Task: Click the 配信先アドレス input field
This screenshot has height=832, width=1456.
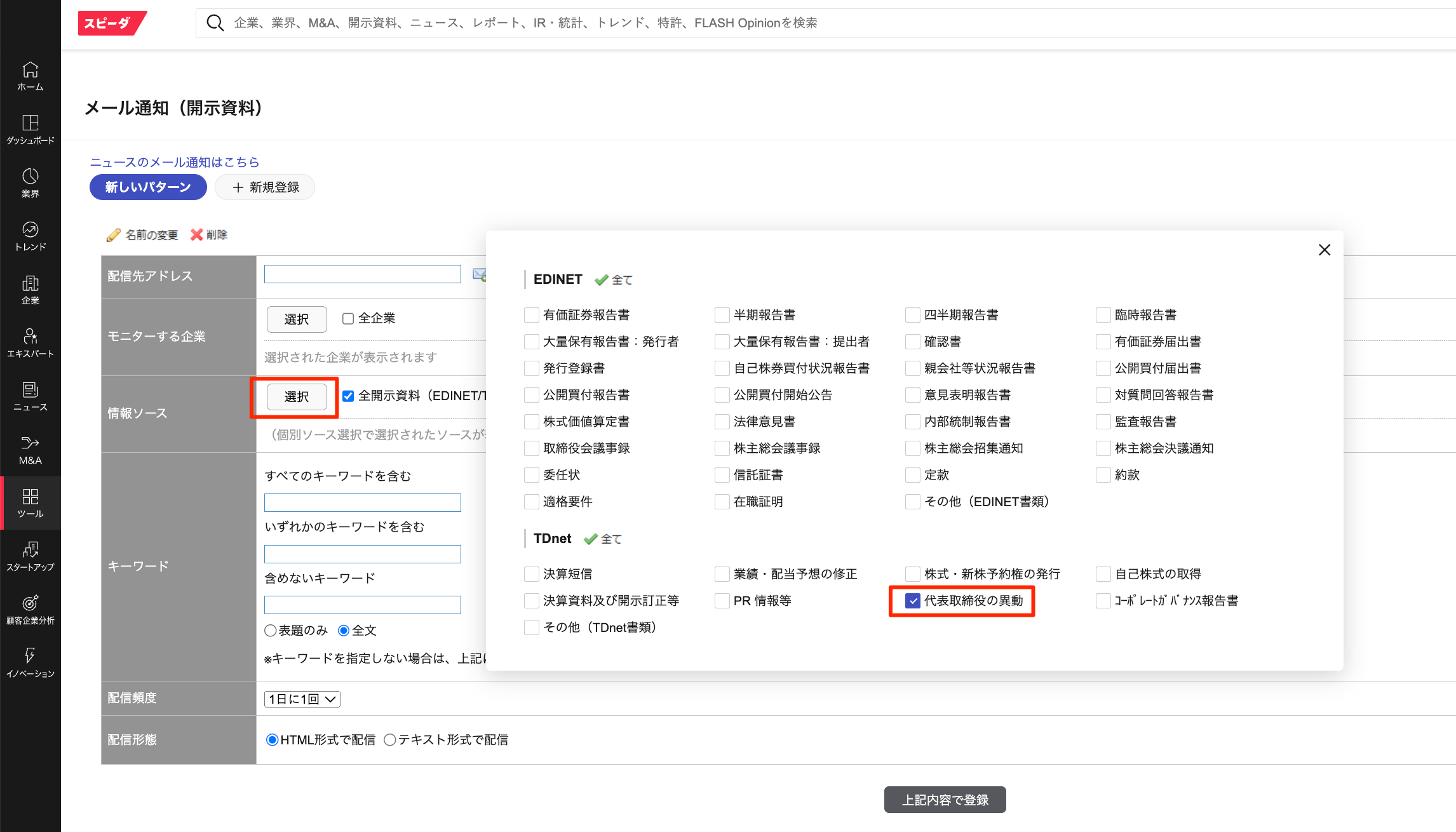Action: pyautogui.click(x=362, y=274)
